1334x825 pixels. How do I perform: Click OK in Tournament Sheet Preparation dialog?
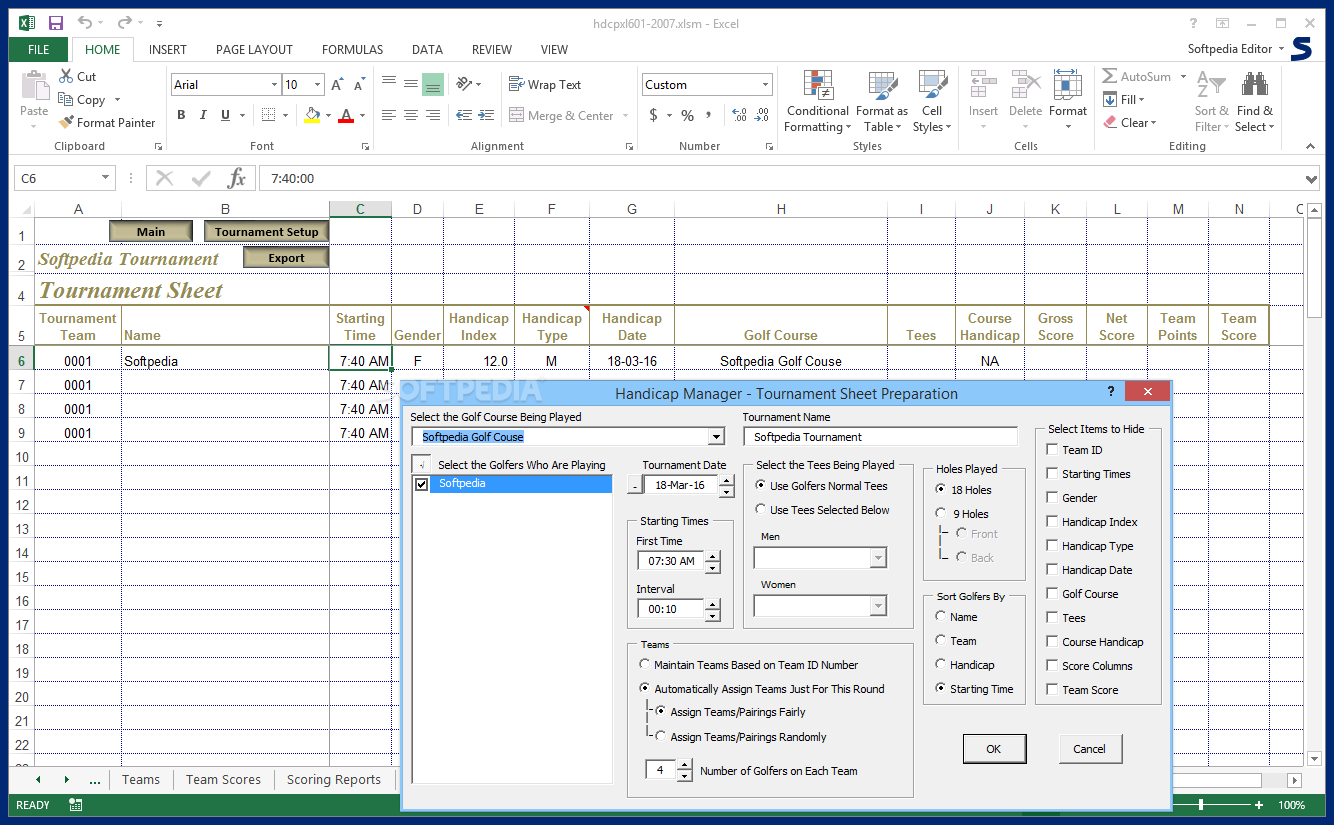(x=993, y=748)
